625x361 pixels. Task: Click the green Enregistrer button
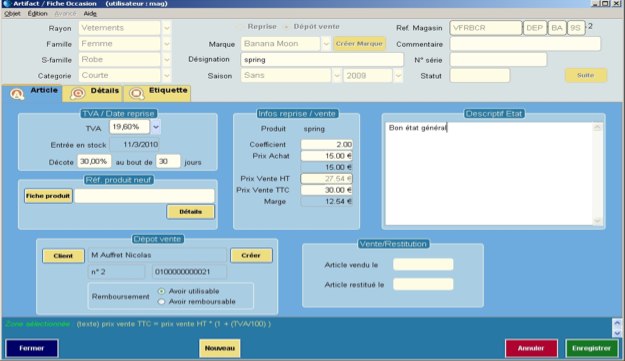[x=592, y=348]
